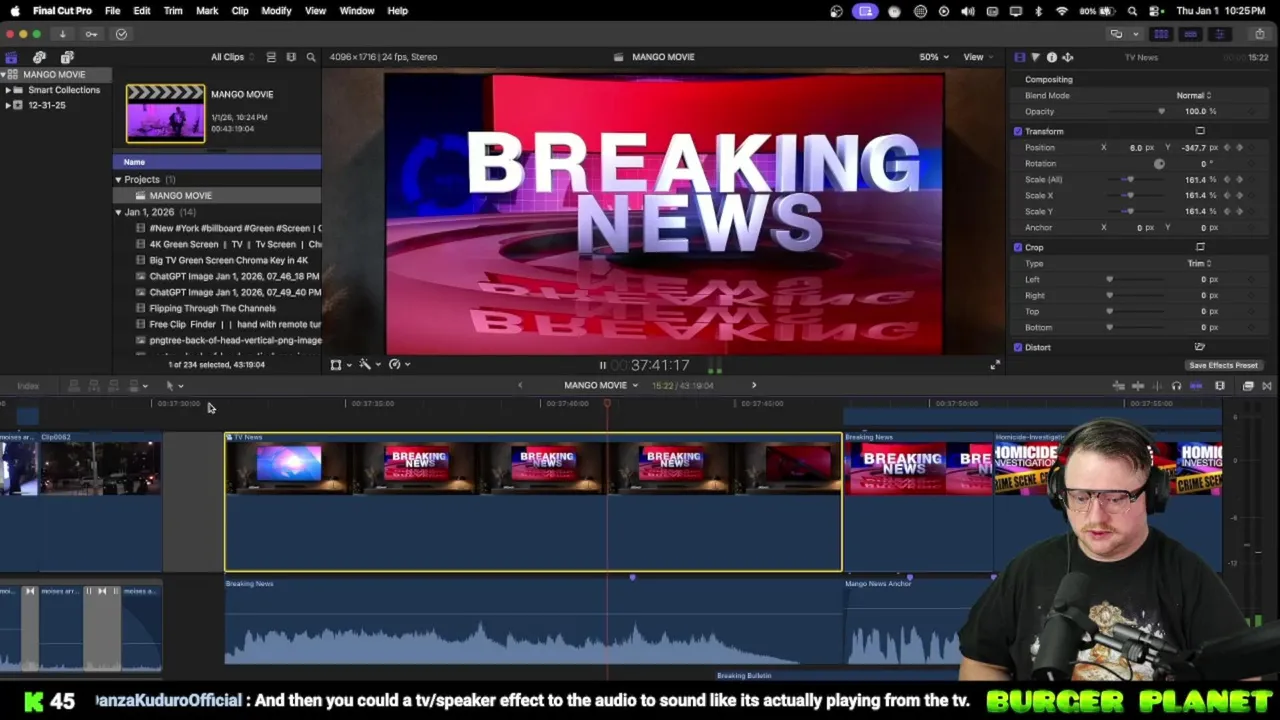Collapse the Jan 1, 2026 group
Image resolution: width=1280 pixels, height=720 pixels.
(118, 212)
